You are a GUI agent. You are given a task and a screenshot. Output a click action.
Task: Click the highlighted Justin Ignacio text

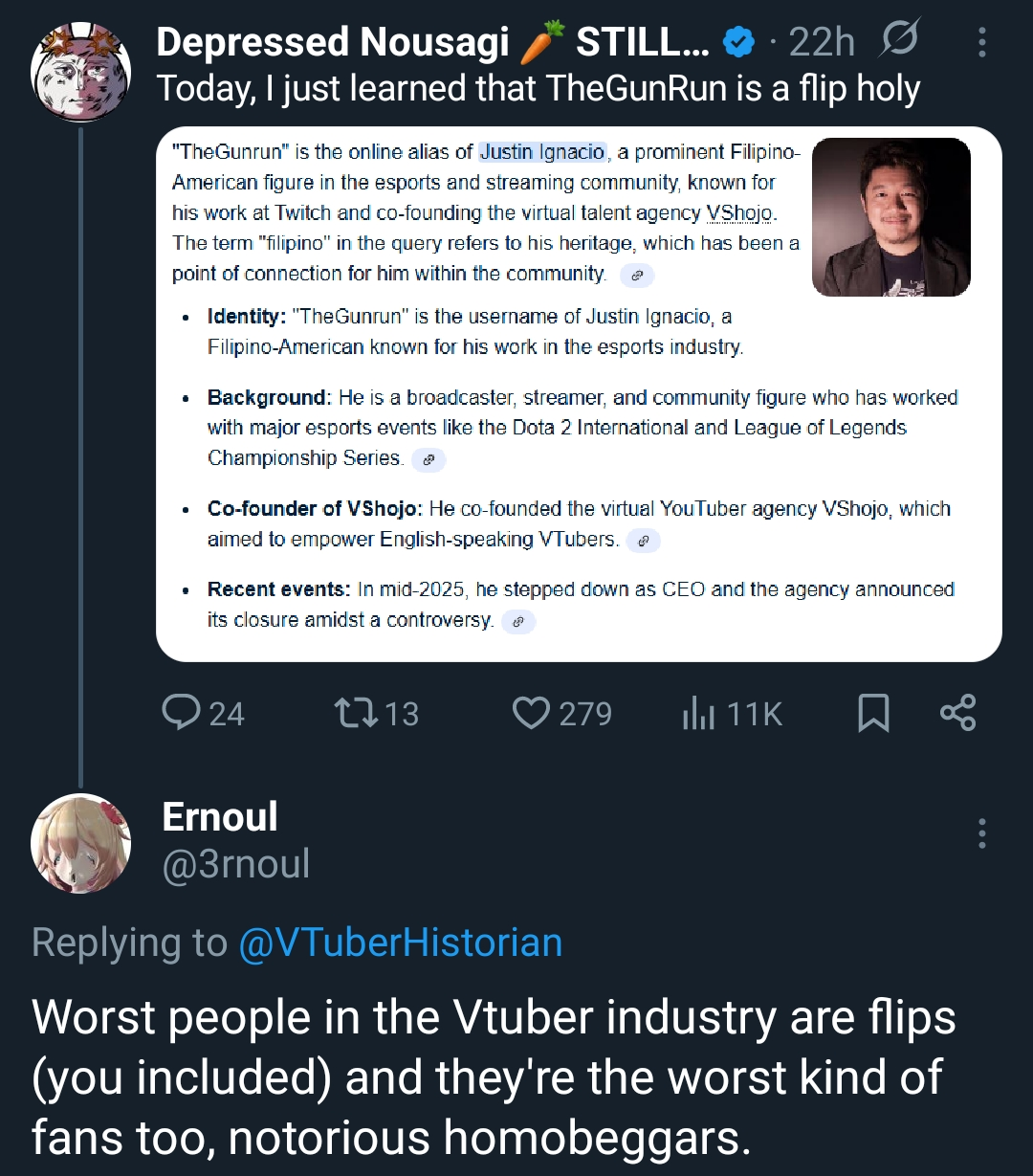542,151
